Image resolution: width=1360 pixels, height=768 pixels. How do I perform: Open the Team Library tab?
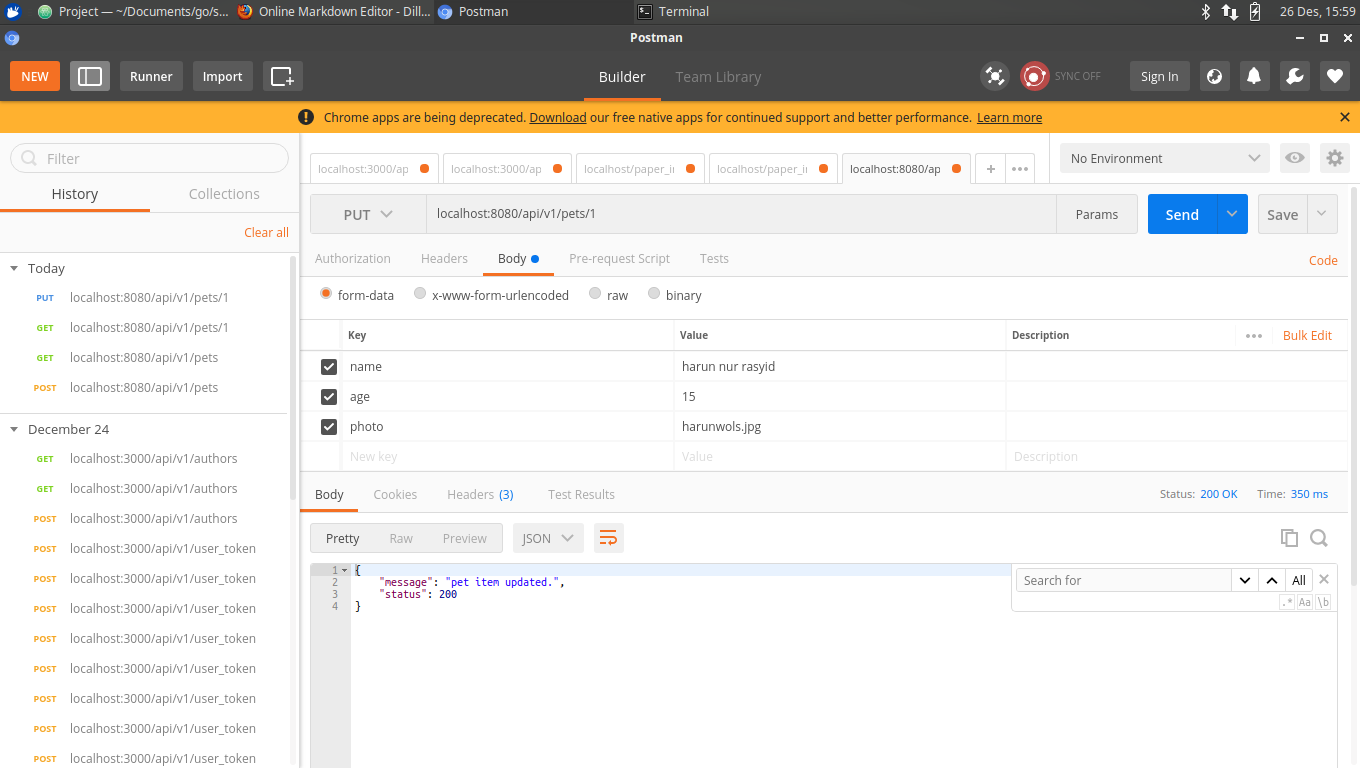(718, 77)
